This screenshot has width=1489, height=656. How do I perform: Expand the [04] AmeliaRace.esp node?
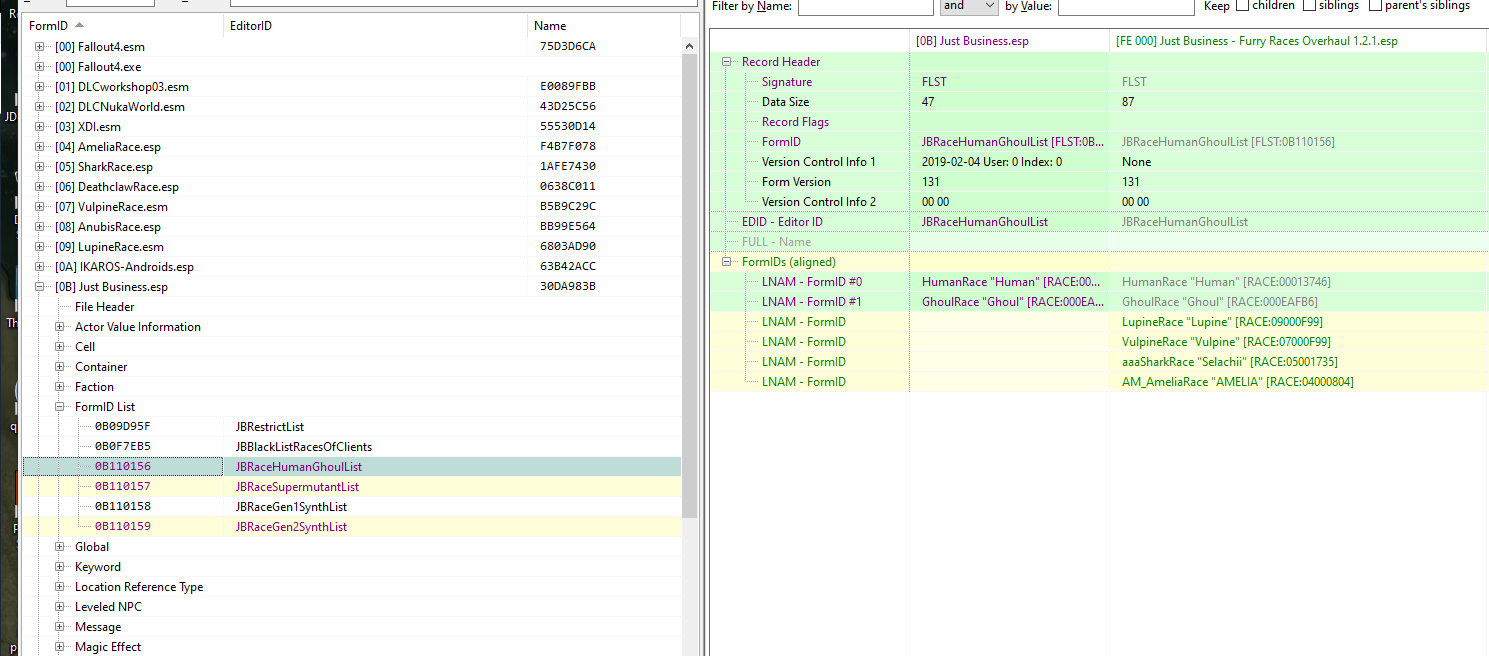tap(40, 147)
